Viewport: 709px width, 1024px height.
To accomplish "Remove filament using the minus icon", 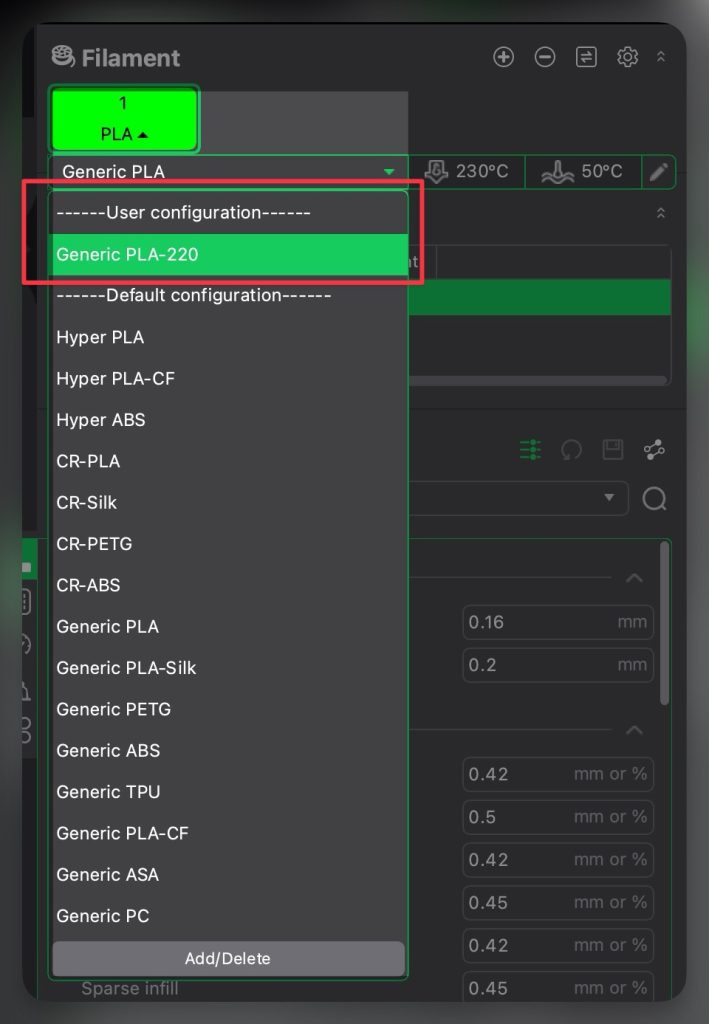I will point(545,57).
